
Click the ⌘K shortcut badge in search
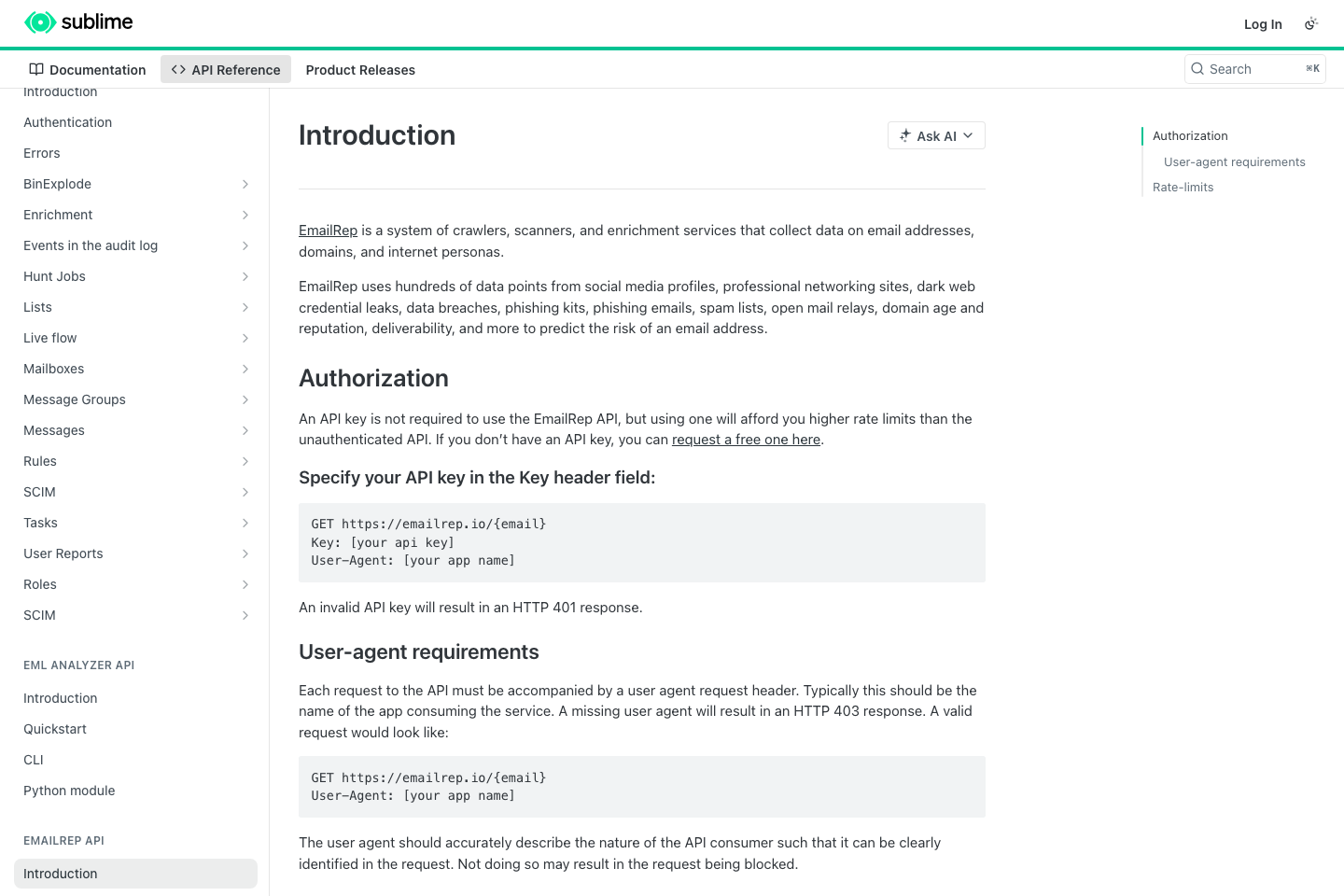click(1312, 68)
